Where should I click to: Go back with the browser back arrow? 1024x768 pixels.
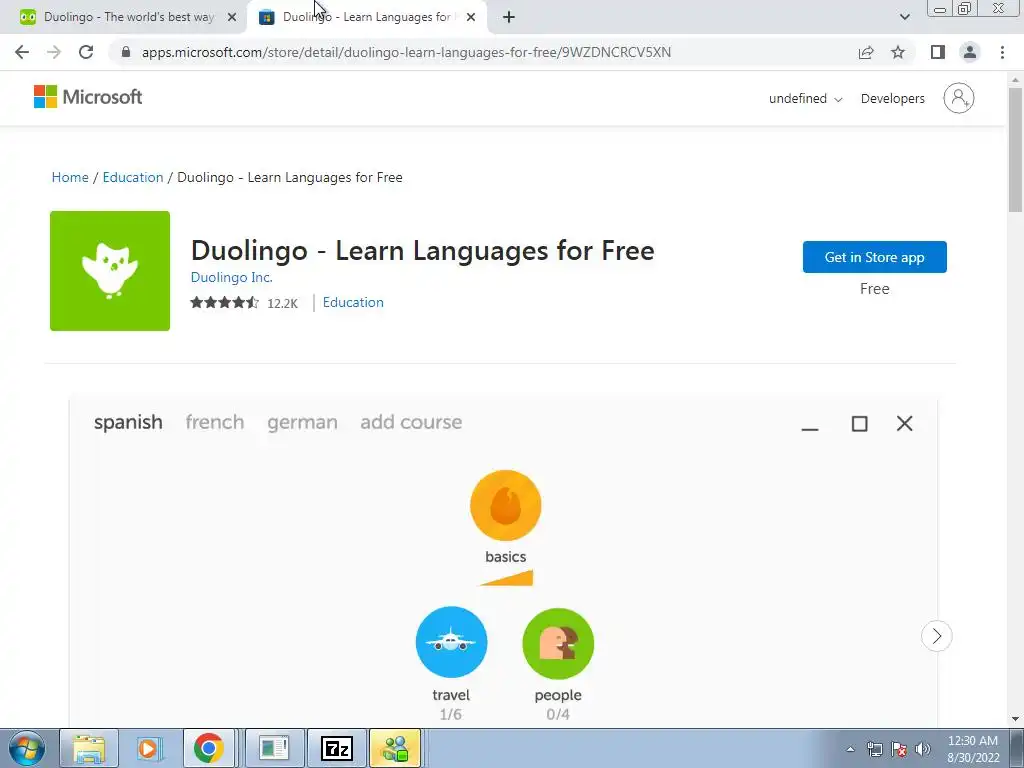tap(22, 52)
